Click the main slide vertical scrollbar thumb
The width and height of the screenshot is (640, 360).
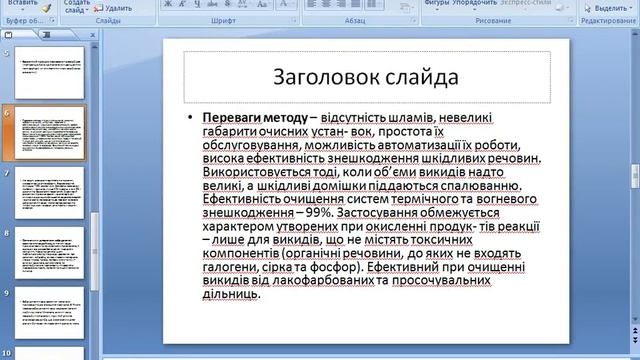click(x=635, y=176)
